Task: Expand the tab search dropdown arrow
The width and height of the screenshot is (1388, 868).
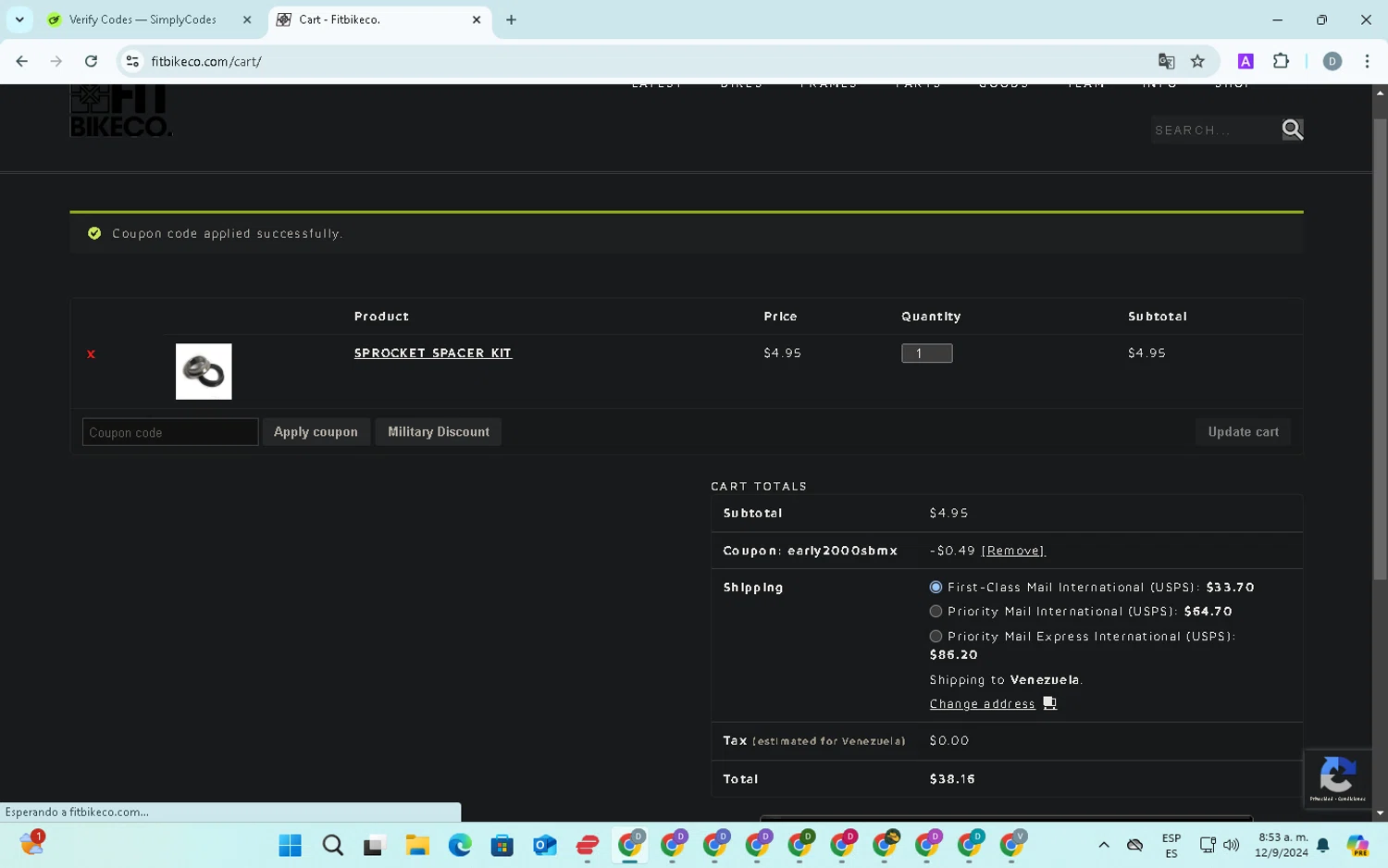Action: pyautogui.click(x=19, y=19)
